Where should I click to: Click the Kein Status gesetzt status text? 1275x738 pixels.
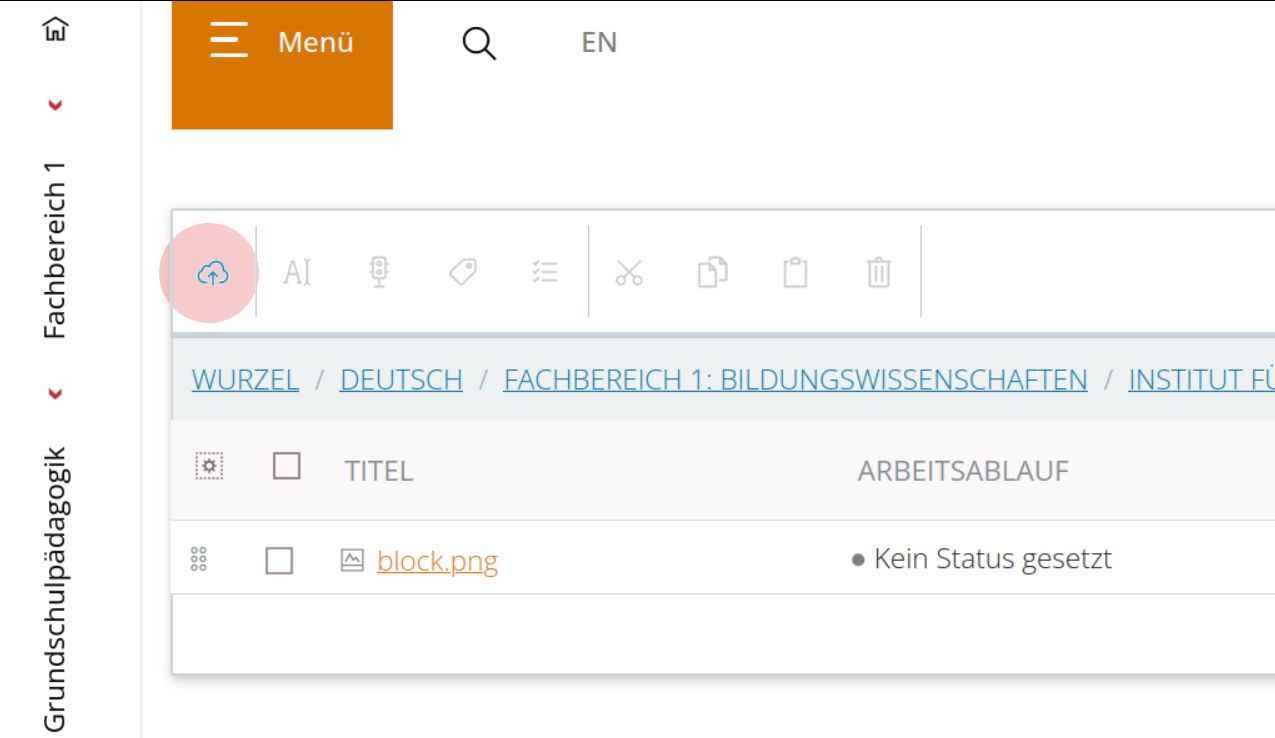tap(992, 559)
